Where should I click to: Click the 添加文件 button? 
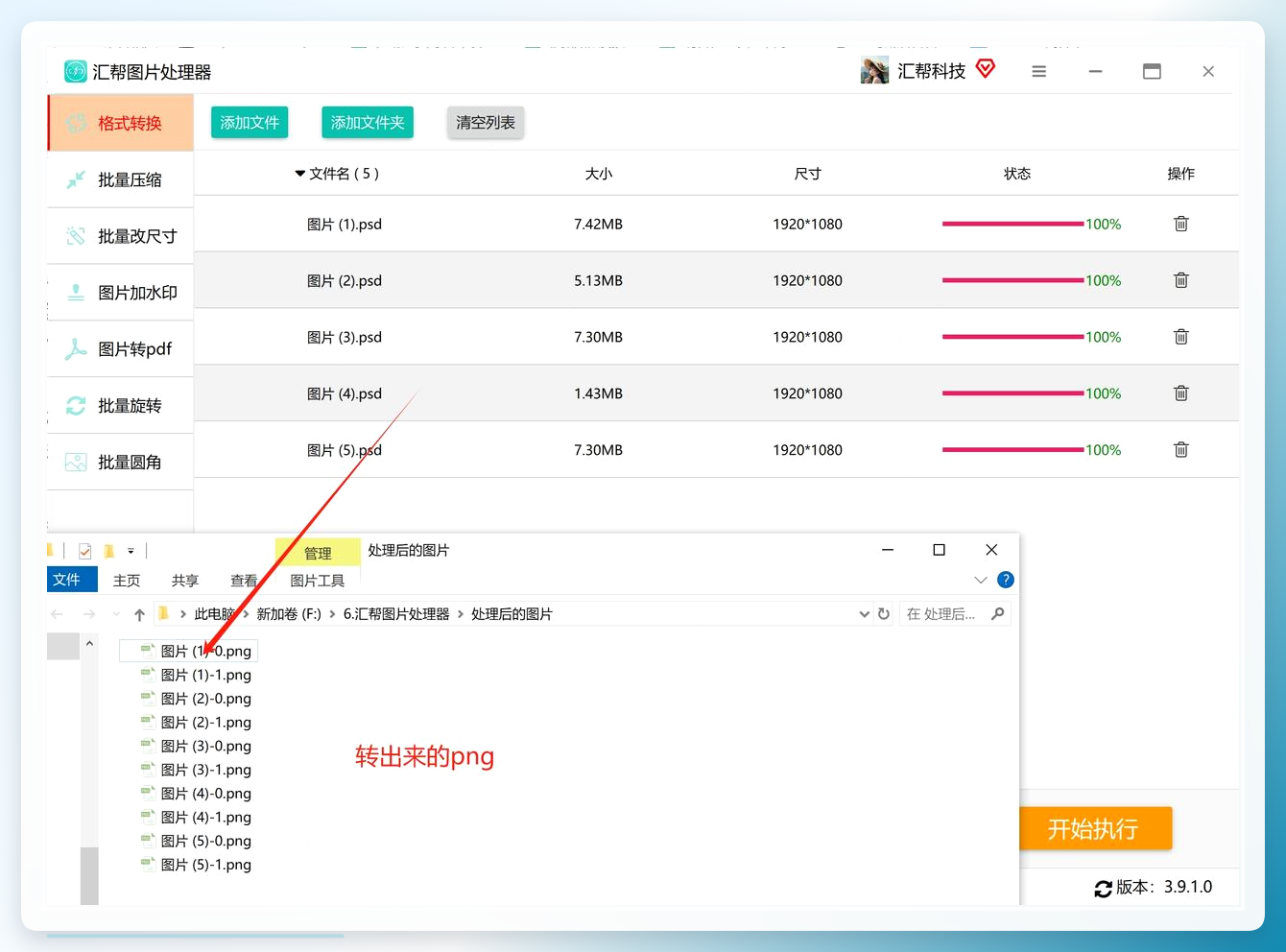click(250, 122)
